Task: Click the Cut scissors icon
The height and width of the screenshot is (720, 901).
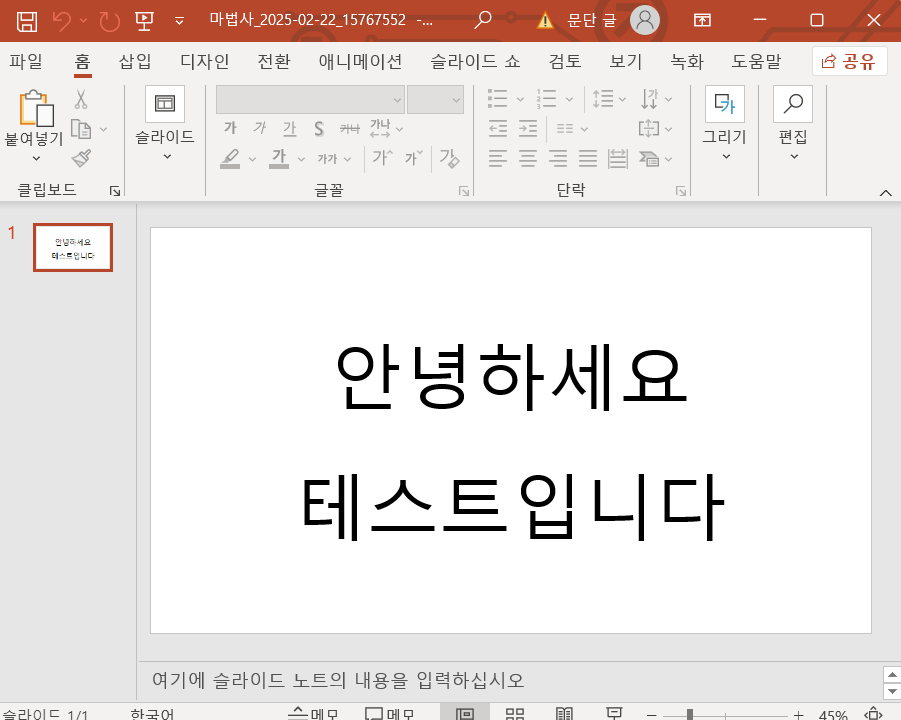Action: 81,99
